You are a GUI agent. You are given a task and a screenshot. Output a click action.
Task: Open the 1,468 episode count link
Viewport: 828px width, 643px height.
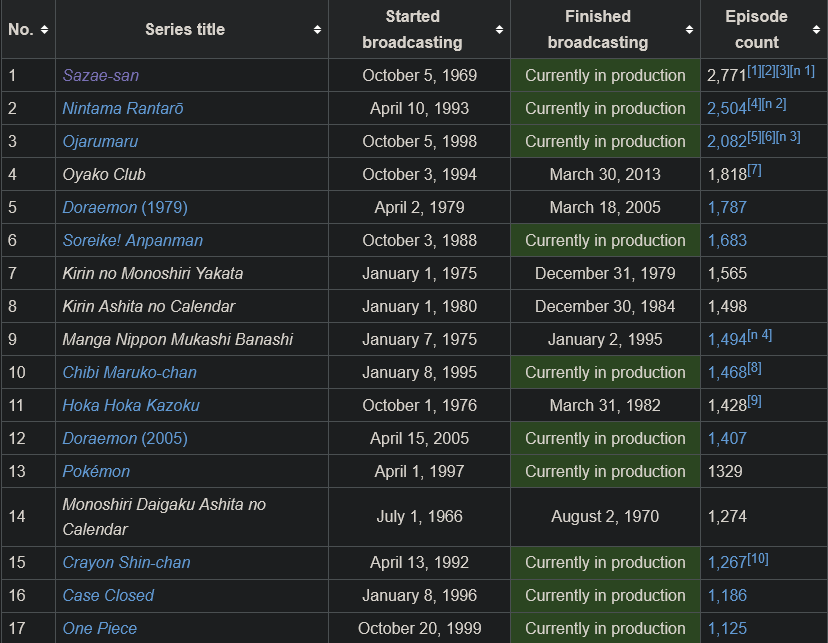[x=727, y=373]
